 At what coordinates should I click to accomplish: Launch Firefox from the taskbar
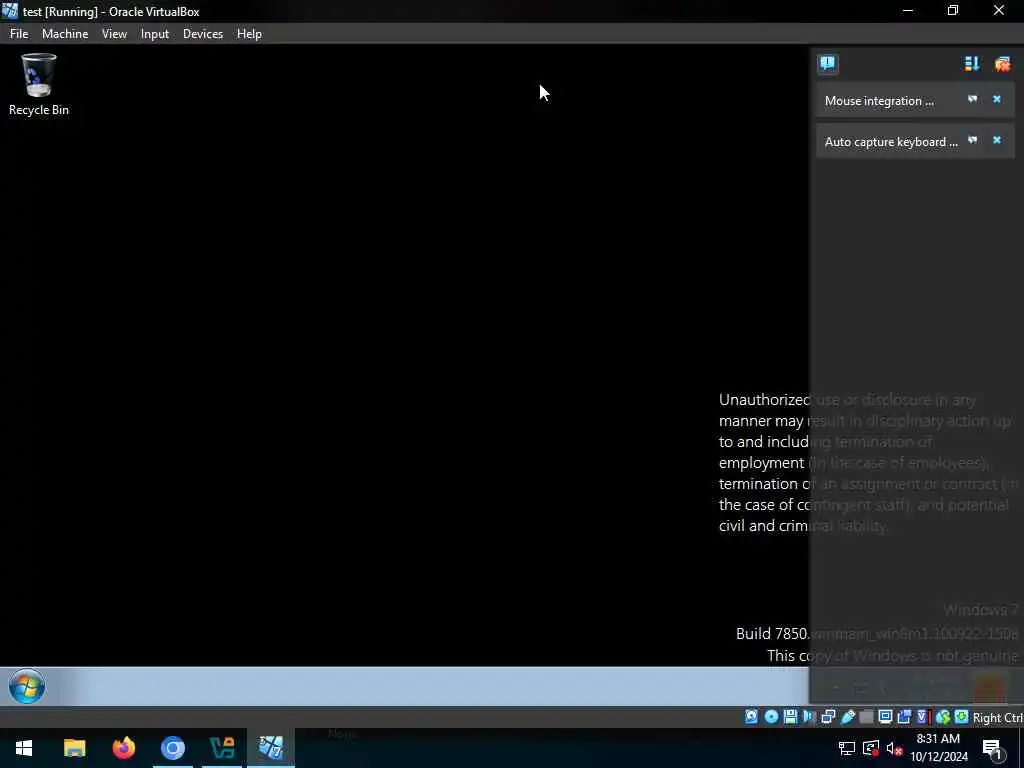[x=123, y=748]
